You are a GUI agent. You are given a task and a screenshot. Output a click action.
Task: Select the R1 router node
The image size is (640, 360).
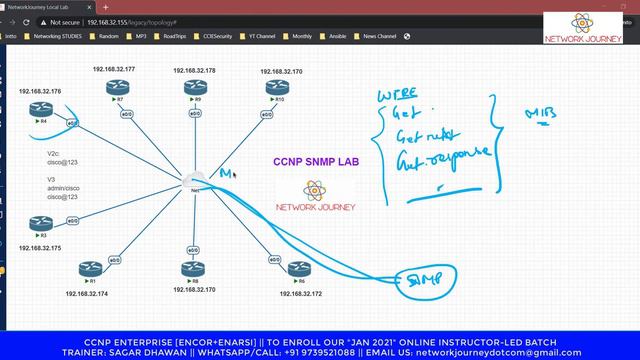pyautogui.click(x=91, y=269)
